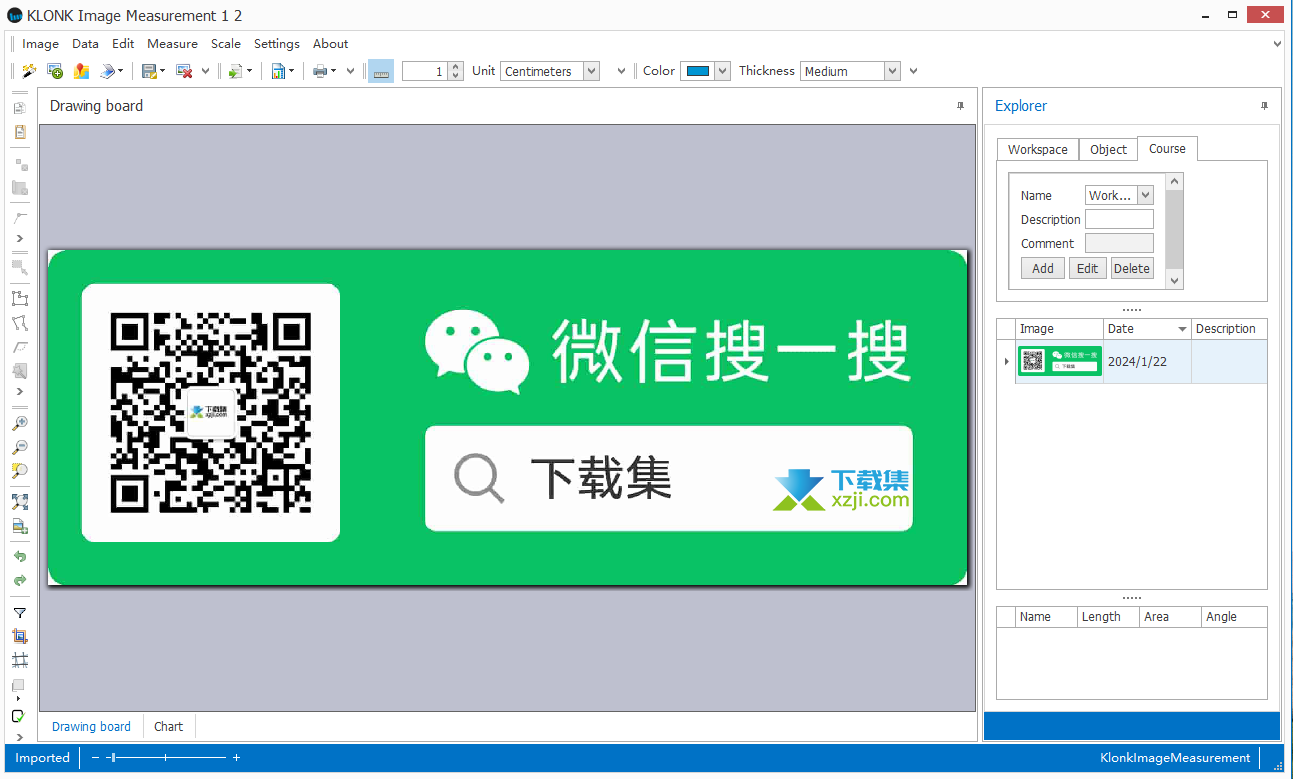Open the Edit menu
The image size is (1293, 779).
coord(123,44)
